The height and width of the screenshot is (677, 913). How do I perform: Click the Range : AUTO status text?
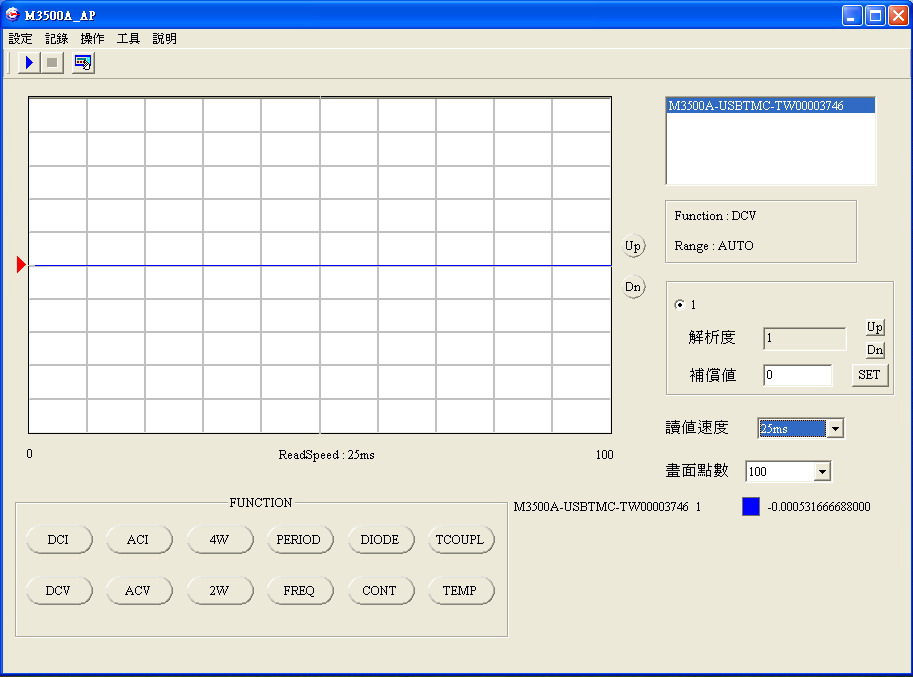pos(714,246)
